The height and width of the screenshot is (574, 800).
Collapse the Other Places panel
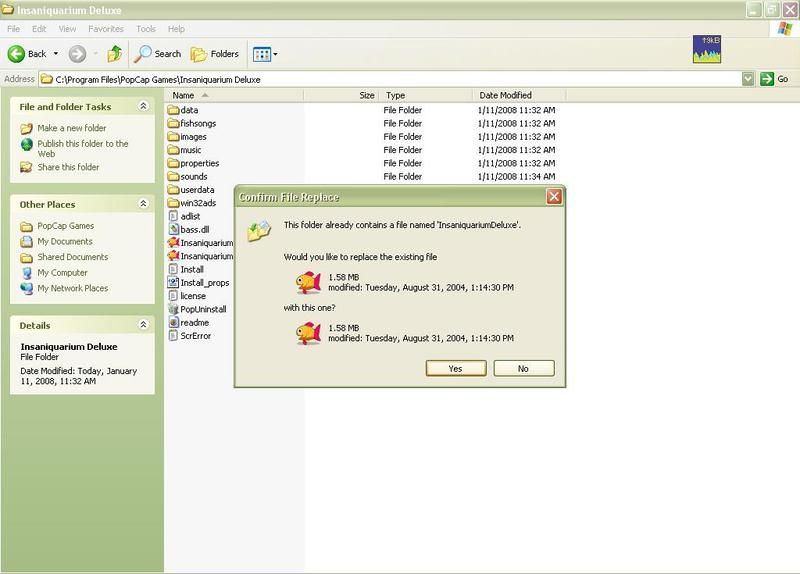point(143,204)
